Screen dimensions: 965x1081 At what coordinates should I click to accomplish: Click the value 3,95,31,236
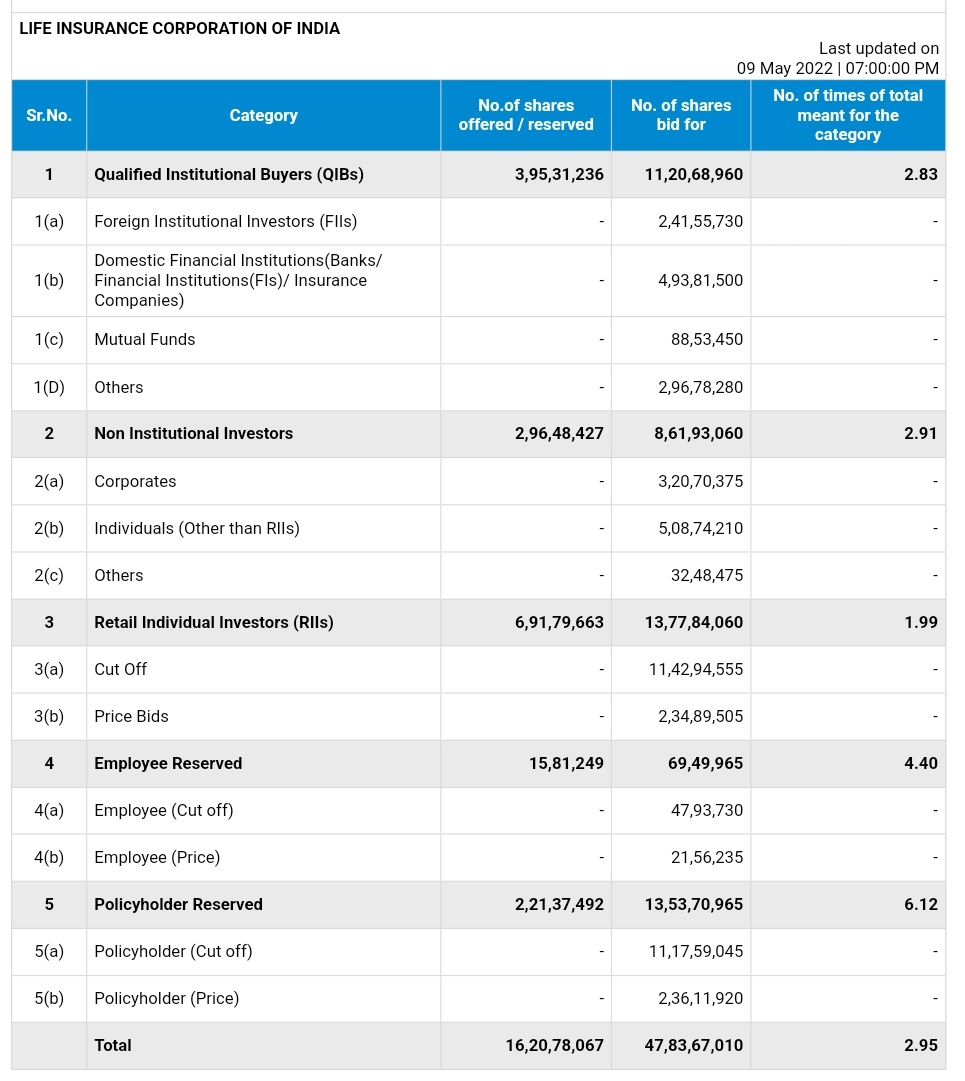tap(559, 174)
